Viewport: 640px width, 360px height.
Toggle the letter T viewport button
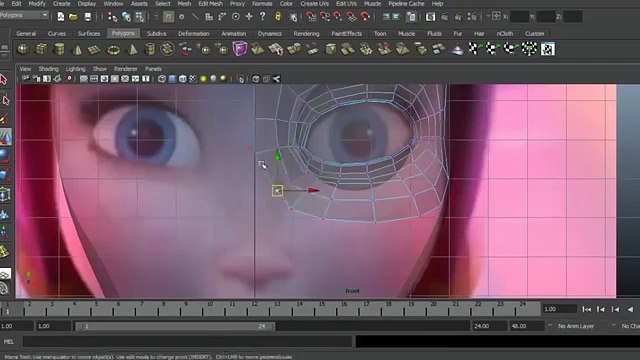(146, 79)
